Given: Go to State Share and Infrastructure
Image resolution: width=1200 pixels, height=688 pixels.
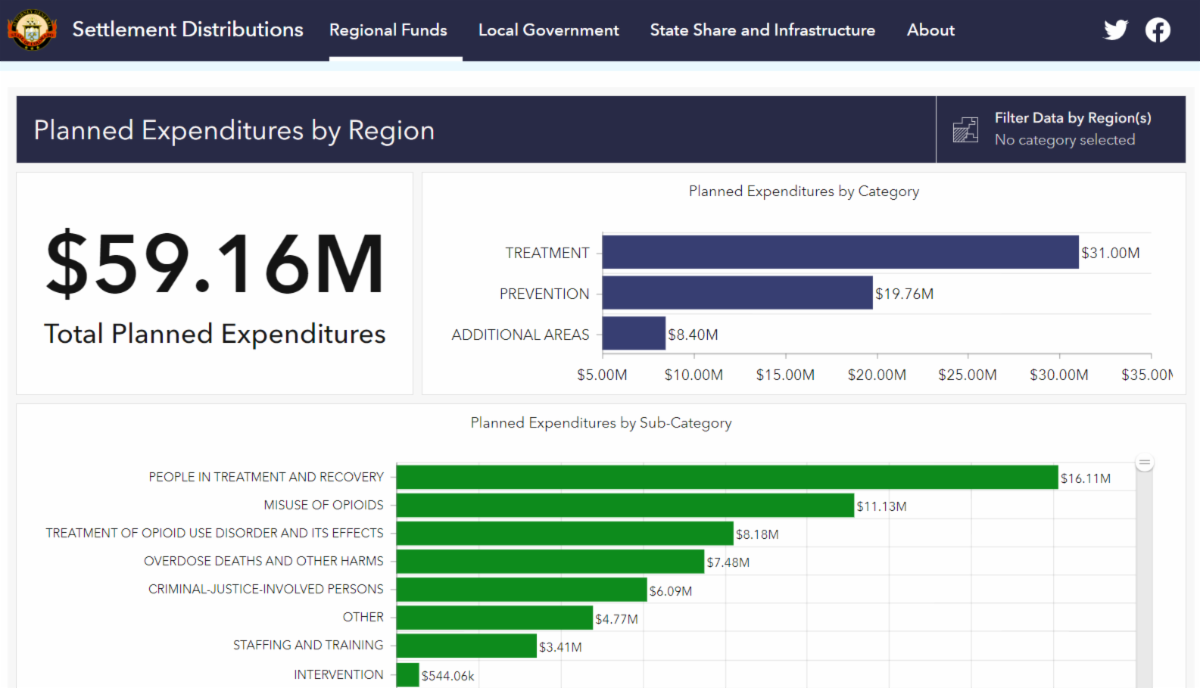Looking at the screenshot, I should 762,30.
